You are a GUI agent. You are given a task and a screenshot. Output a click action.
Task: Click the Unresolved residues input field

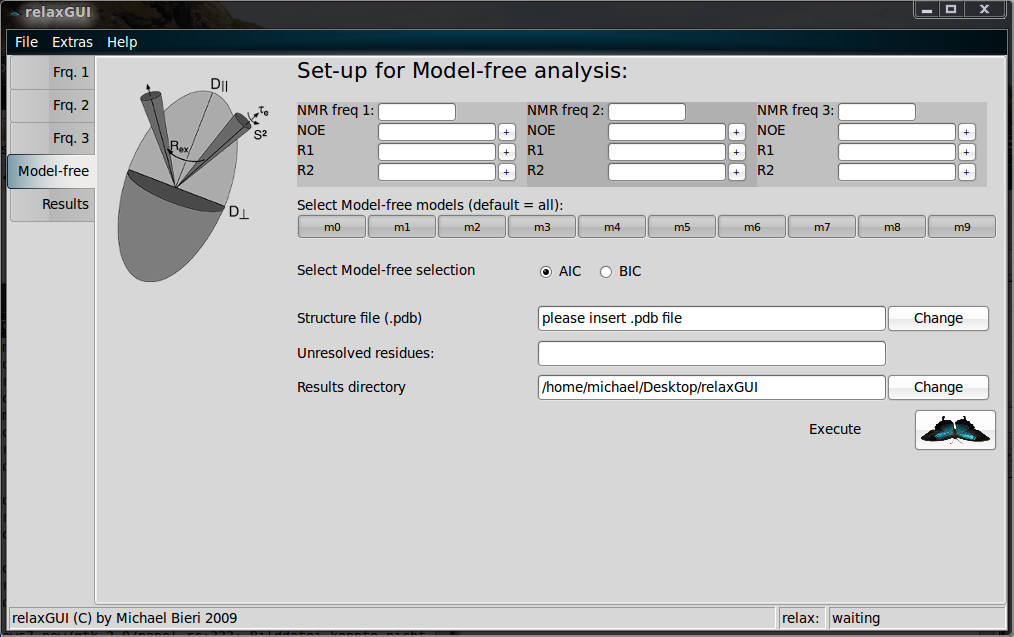coord(711,353)
